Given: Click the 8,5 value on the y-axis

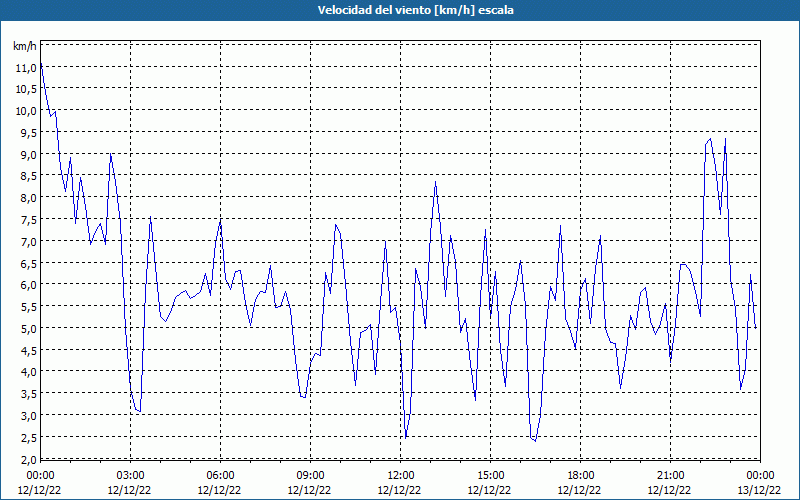Looking at the screenshot, I should 28,176.
